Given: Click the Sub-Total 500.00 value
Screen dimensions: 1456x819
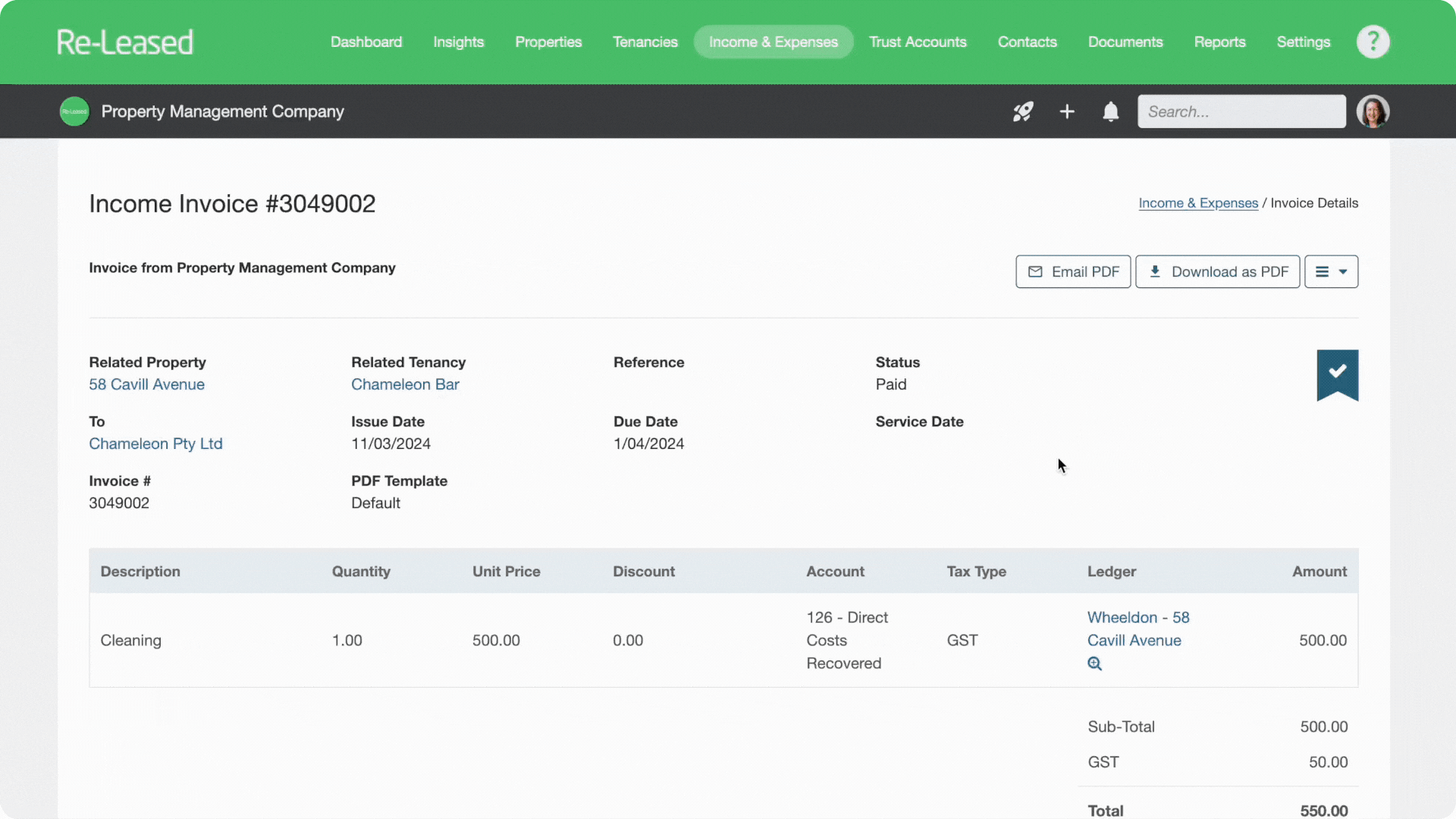Looking at the screenshot, I should (1324, 726).
